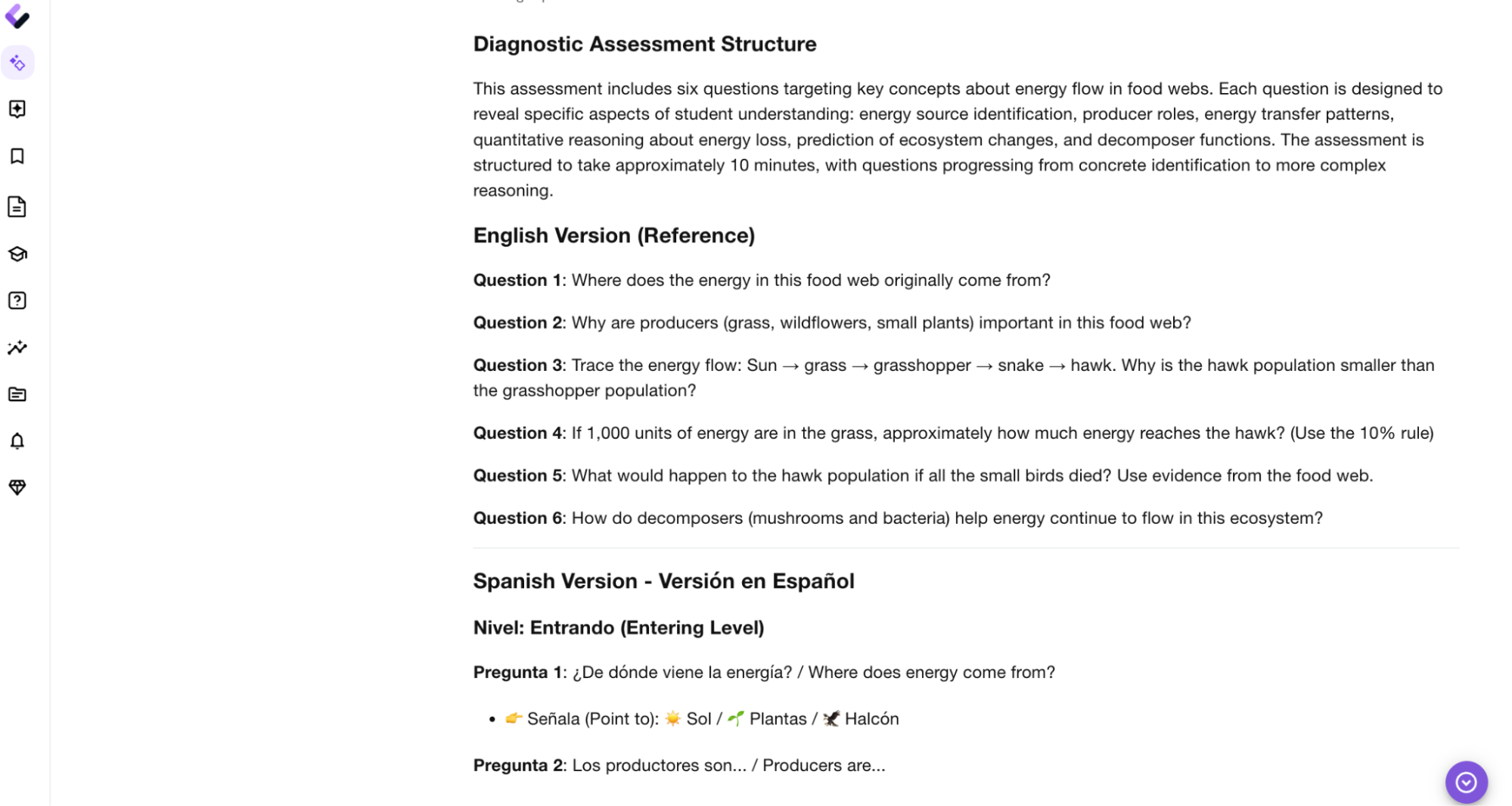
Task: Open the sparkle AI tools sidebar icon
Action: (17, 63)
